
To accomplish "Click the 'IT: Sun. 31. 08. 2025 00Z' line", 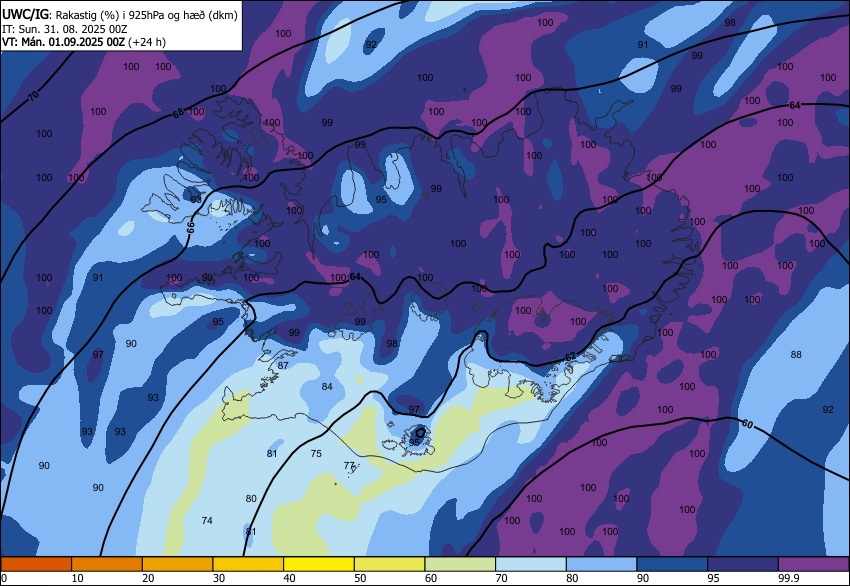I will click(65, 29).
